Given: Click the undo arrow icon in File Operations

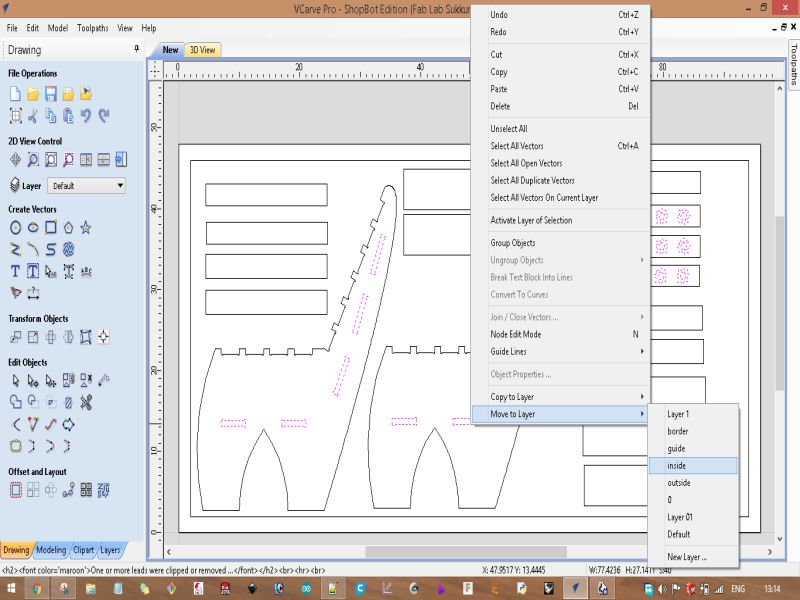Looking at the screenshot, I should pyautogui.click(x=86, y=116).
